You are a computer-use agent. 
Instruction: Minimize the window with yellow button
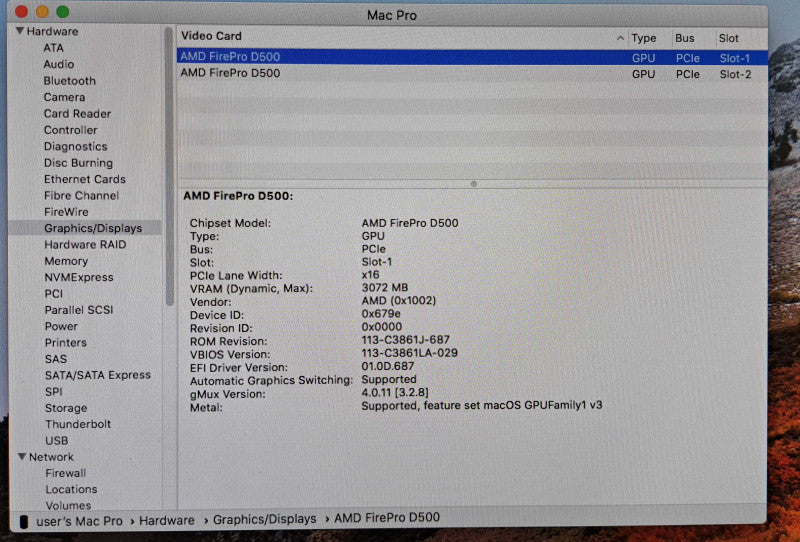coord(42,12)
